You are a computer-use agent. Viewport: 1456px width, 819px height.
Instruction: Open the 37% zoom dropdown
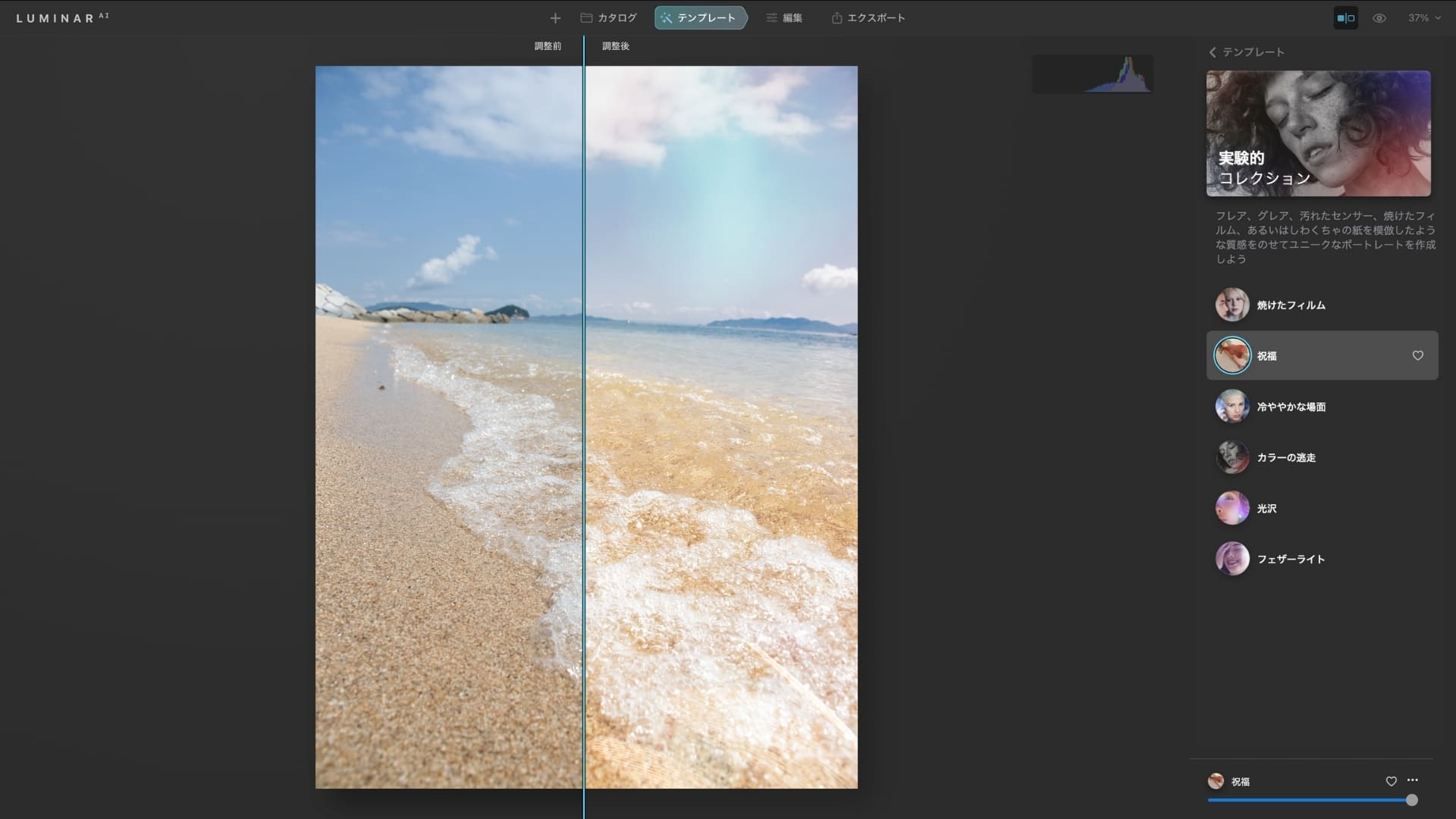[1423, 18]
